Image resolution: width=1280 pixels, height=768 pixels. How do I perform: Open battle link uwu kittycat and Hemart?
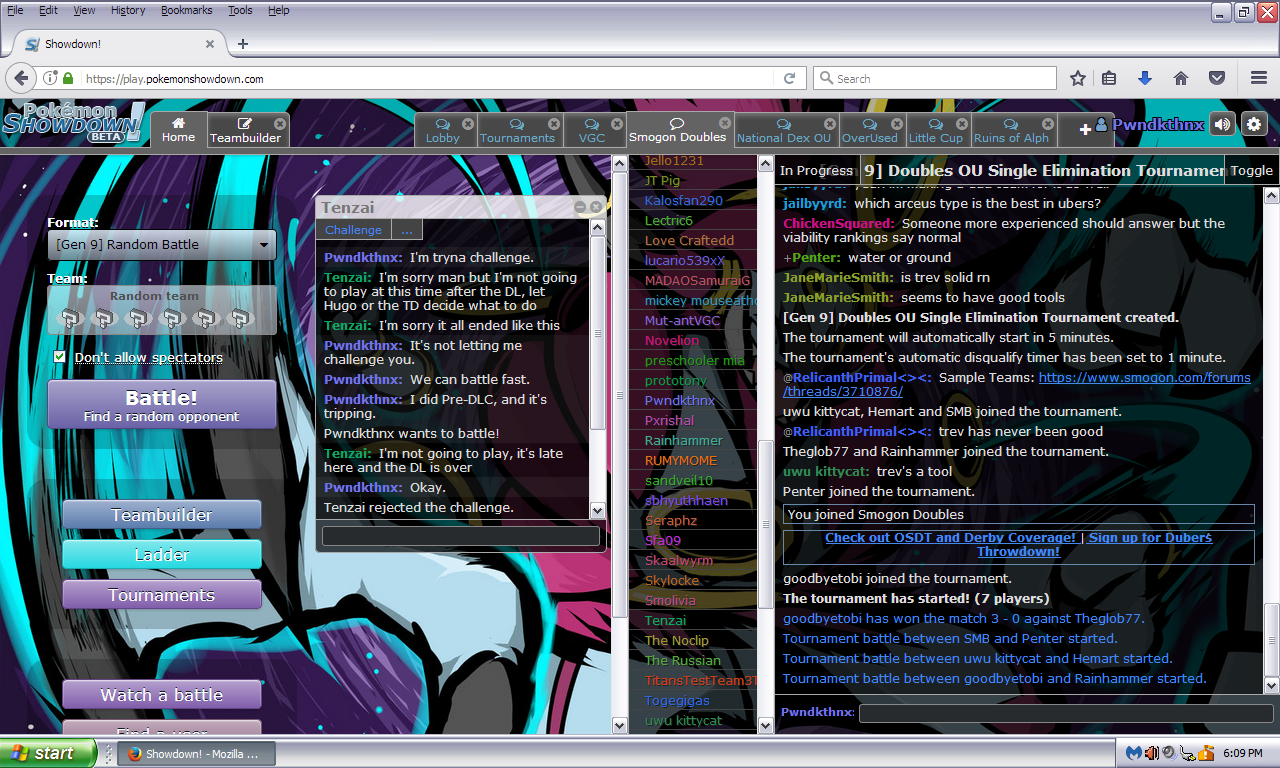pos(978,658)
